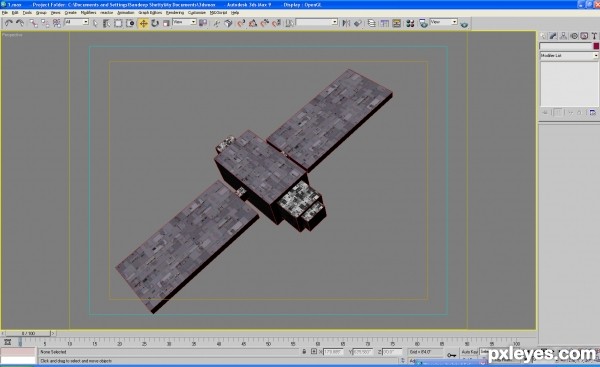Toggle Absolute/Offset transform type-in mode
The width and height of the screenshot is (600, 367).
(x=314, y=351)
